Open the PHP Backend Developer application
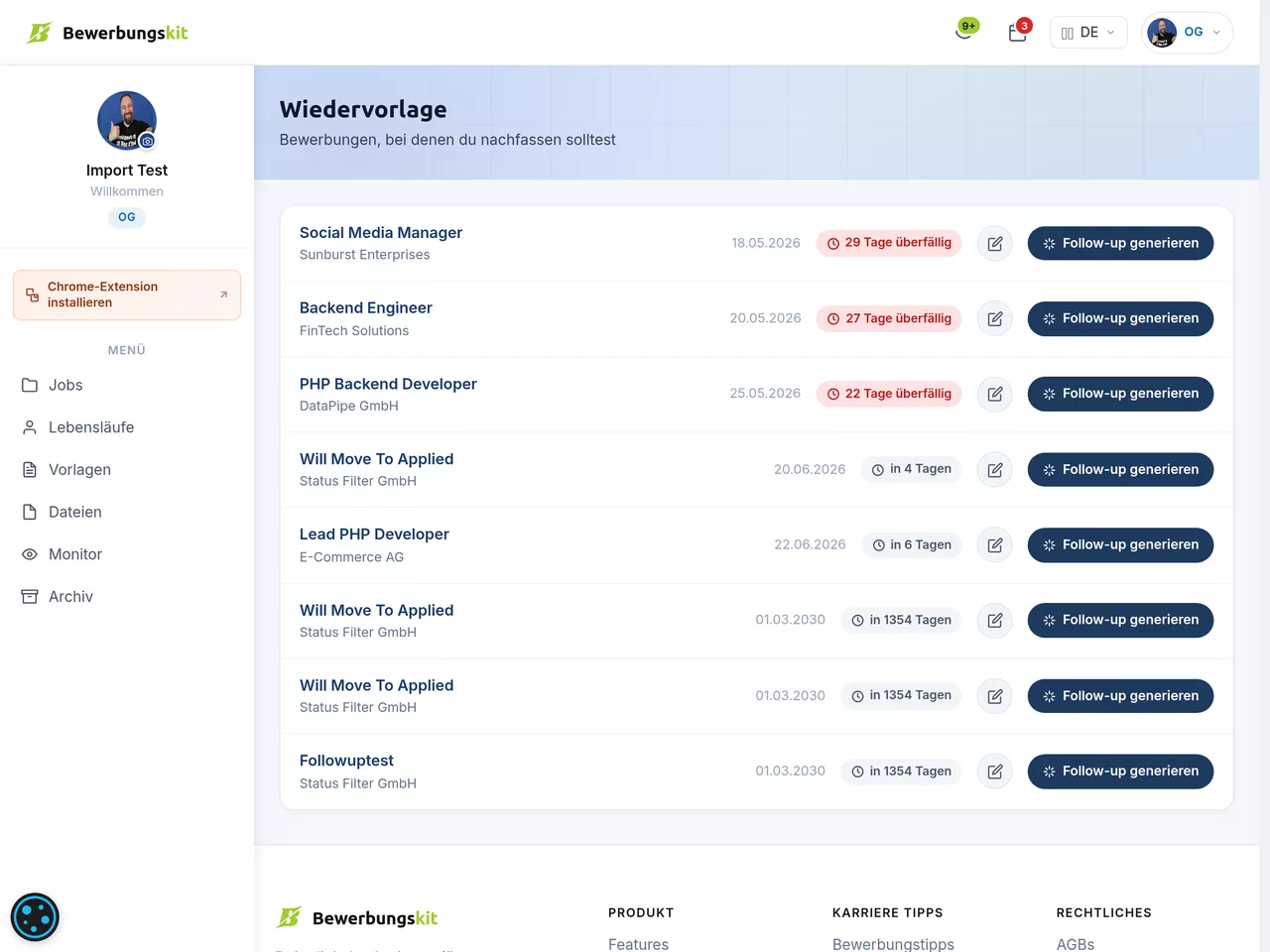 388,384
